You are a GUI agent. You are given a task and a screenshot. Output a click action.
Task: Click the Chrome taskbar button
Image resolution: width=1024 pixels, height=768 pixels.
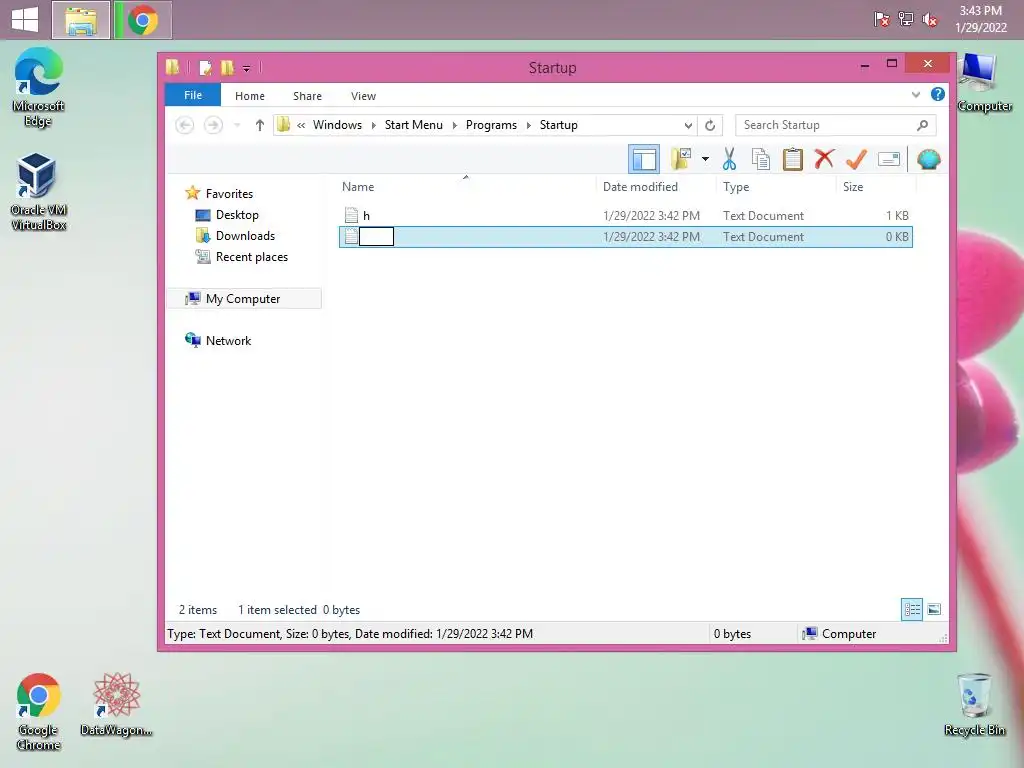click(x=142, y=20)
